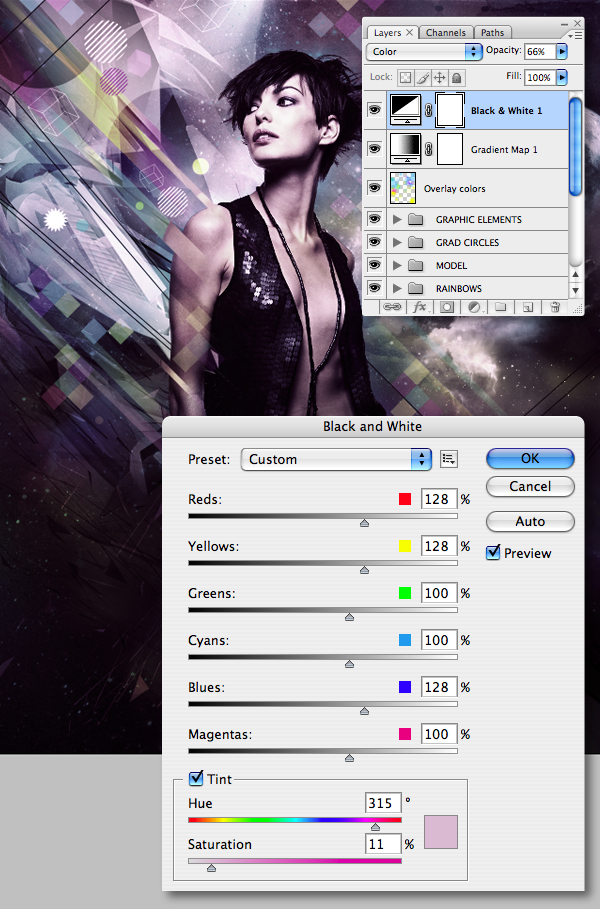Image resolution: width=600 pixels, height=909 pixels.
Task: Click the link layers icon in Layers panel
Action: (x=392, y=307)
